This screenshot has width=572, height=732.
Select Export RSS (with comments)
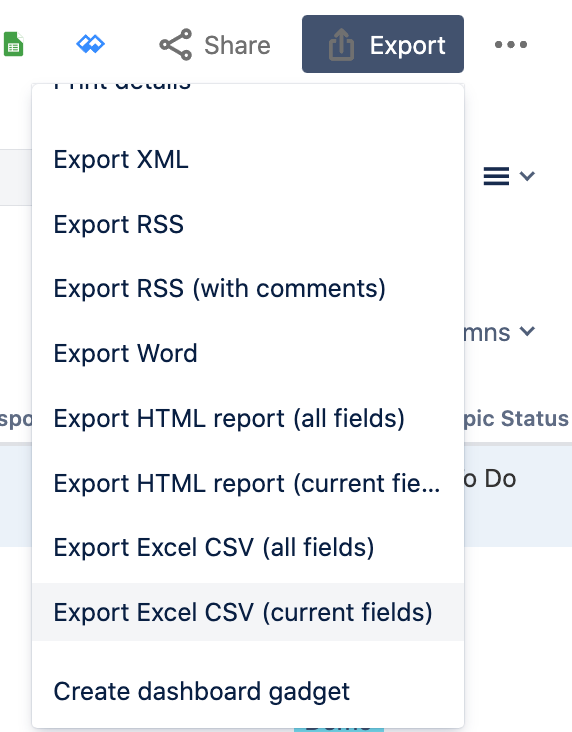247,289
